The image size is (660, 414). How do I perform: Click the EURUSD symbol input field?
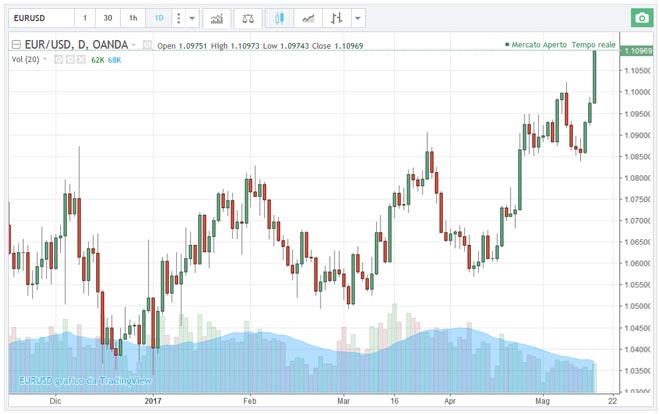[38, 18]
